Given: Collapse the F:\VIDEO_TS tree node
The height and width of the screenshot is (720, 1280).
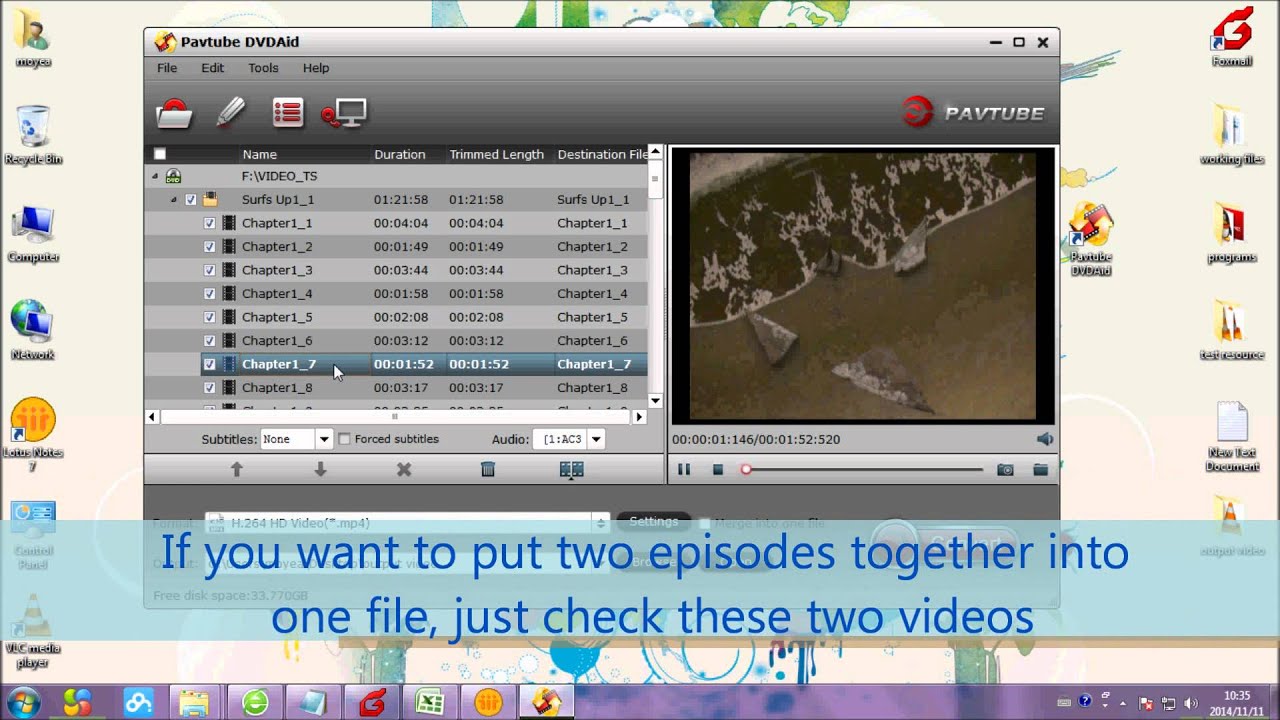Looking at the screenshot, I should (155, 176).
